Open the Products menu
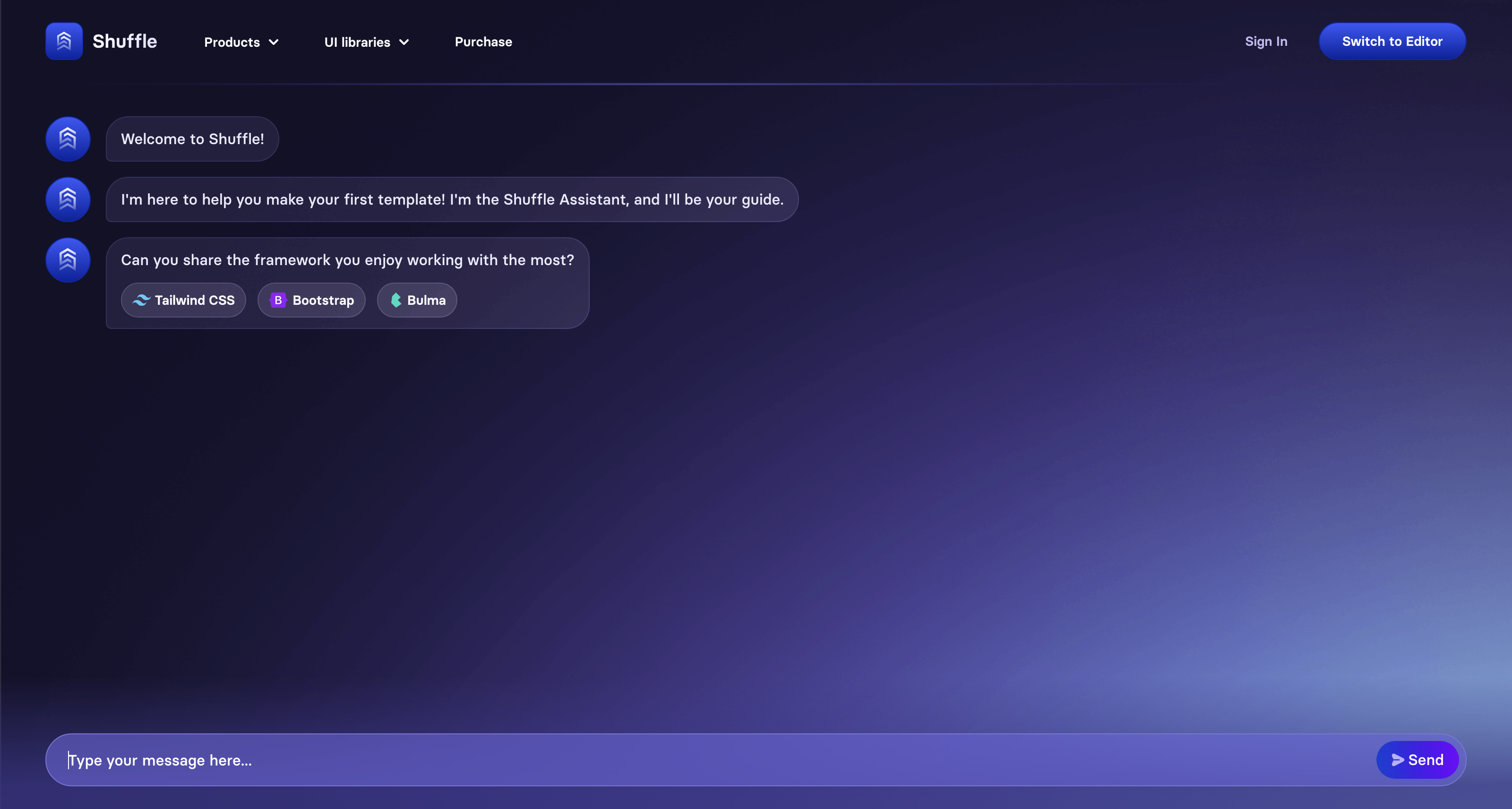This screenshot has width=1512, height=809. click(241, 42)
